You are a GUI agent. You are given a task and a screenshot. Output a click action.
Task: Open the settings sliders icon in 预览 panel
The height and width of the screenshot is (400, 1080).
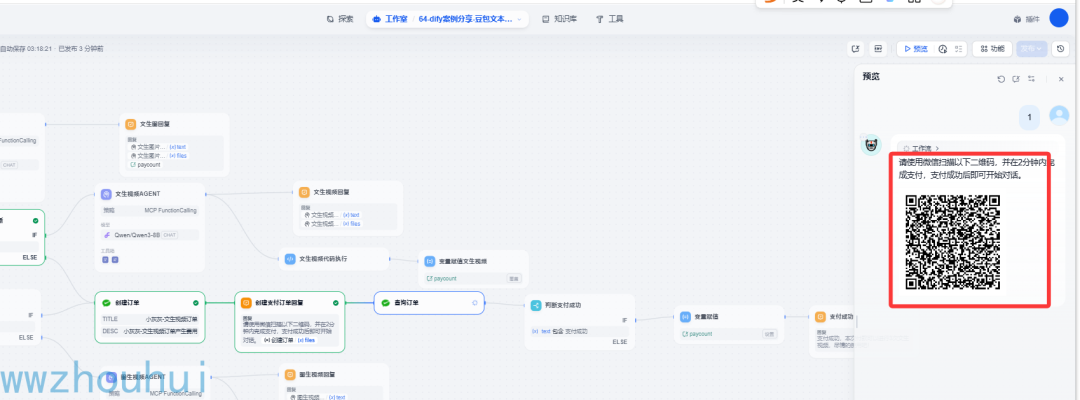(x=1031, y=79)
